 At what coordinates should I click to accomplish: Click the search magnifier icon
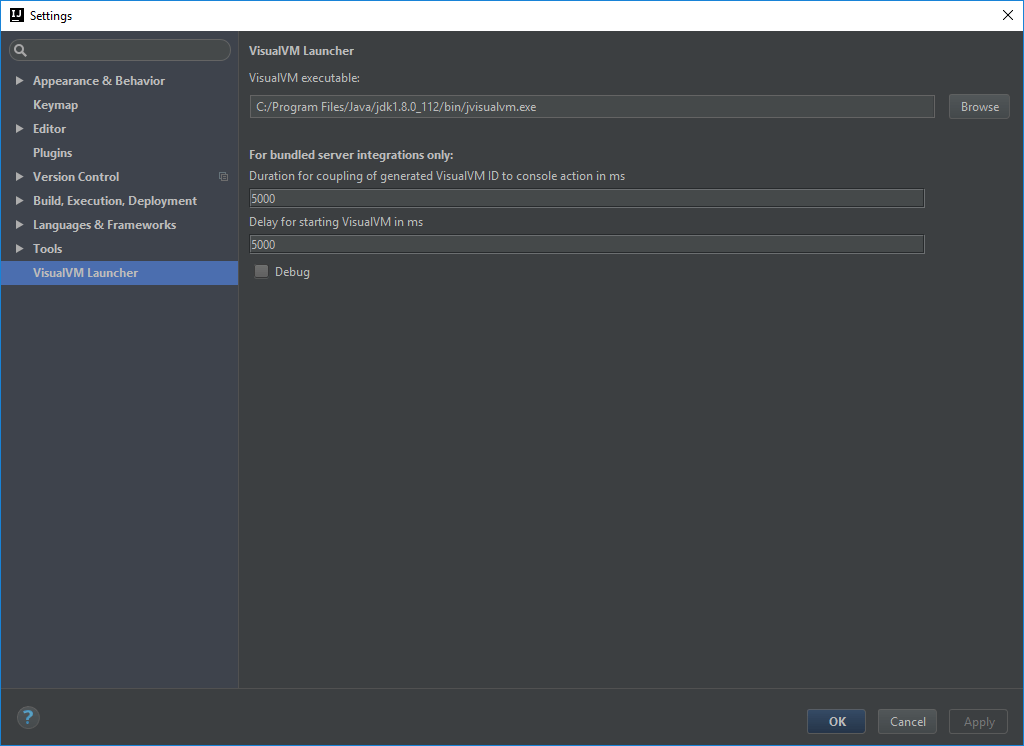pyautogui.click(x=20, y=49)
